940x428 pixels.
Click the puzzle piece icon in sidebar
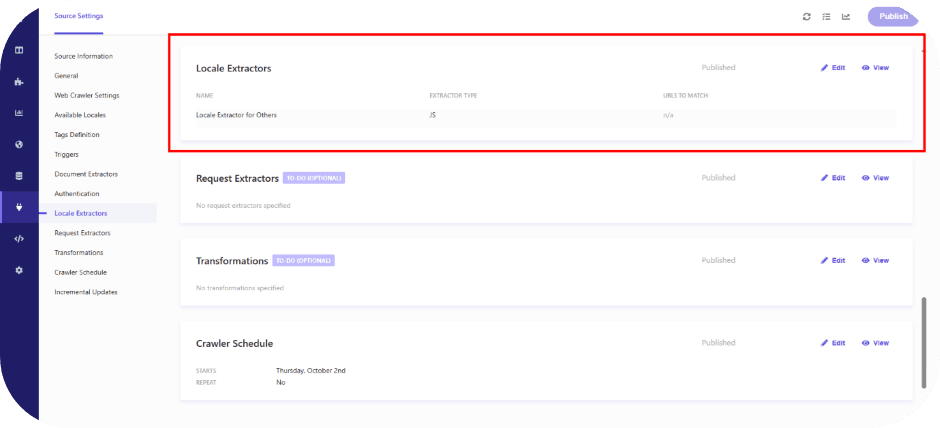[x=19, y=82]
